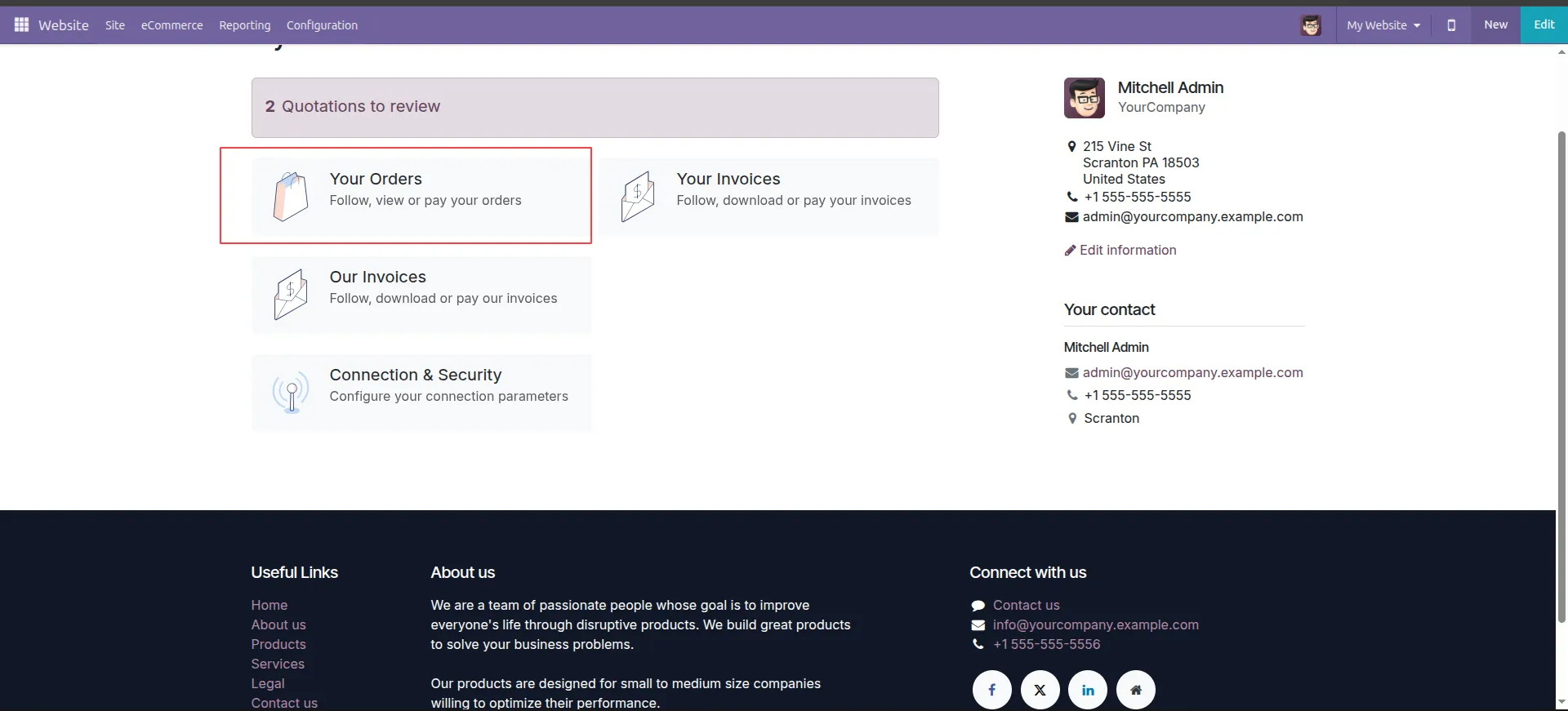Viewport: 1568px width, 711px height.
Task: Open the X (Twitter) social icon
Action: pos(1040,690)
